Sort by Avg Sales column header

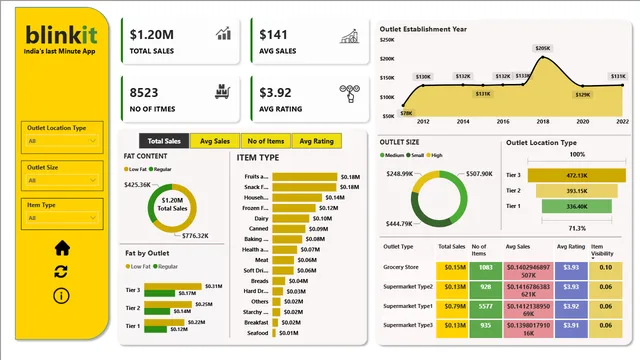coord(518,247)
